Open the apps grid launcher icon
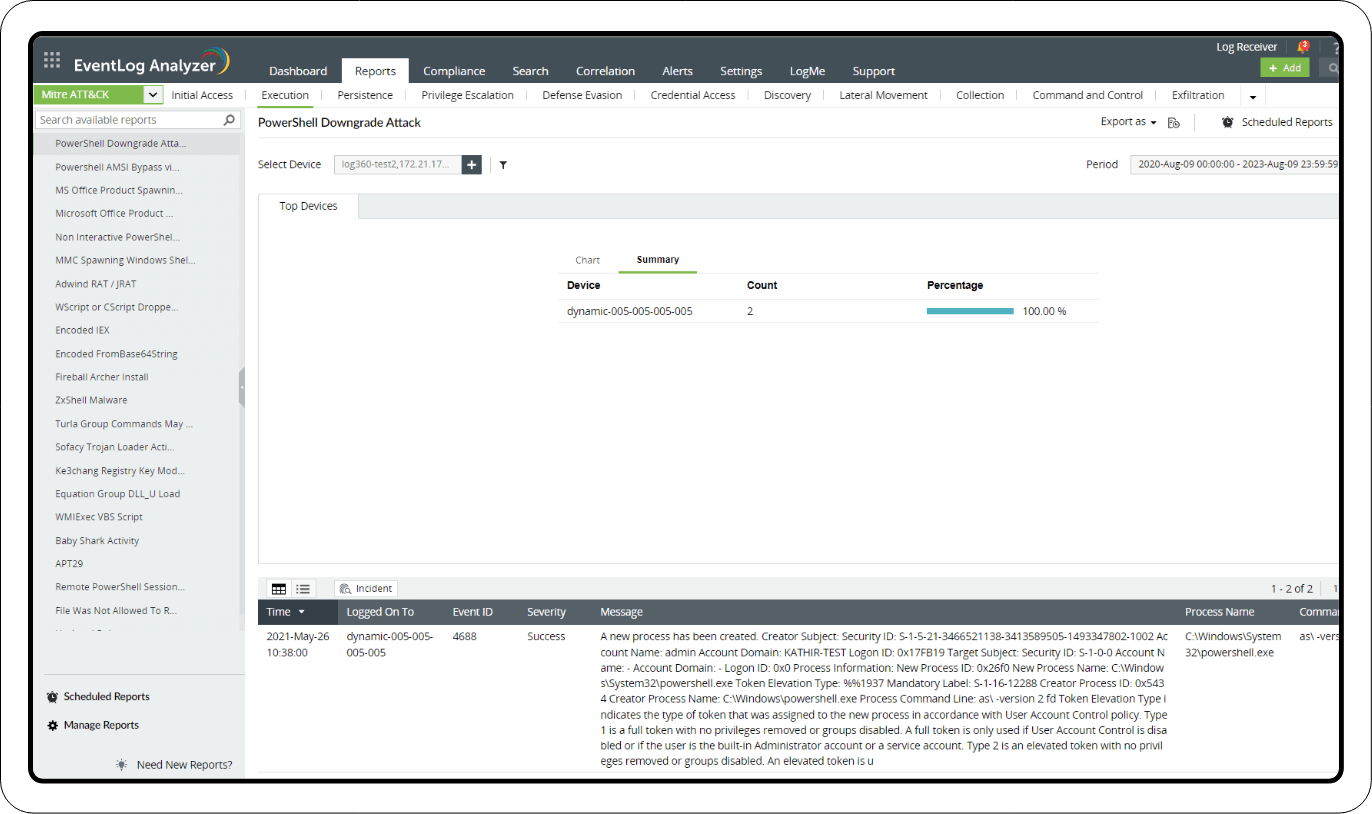This screenshot has width=1372, height=814. pos(52,60)
